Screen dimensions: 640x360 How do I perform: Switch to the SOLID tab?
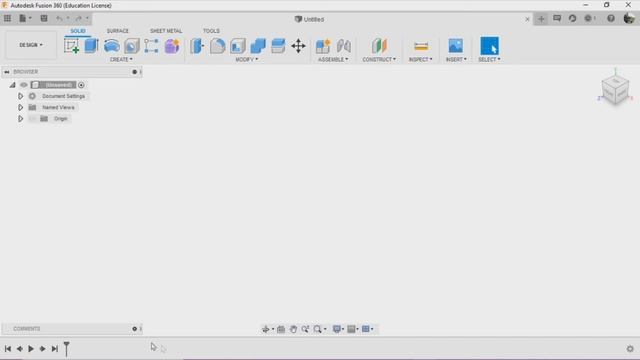[78, 31]
